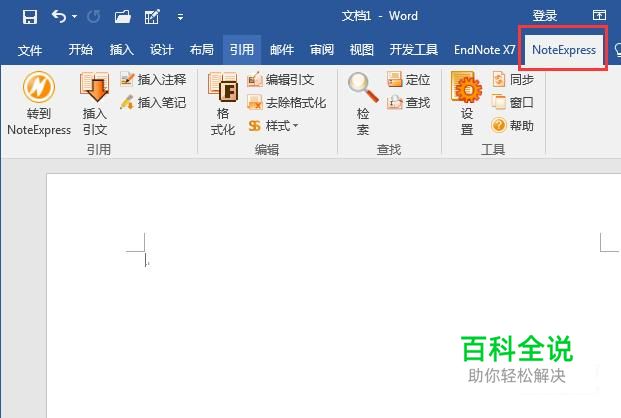Click the ribbon display options icon

(x=599, y=15)
